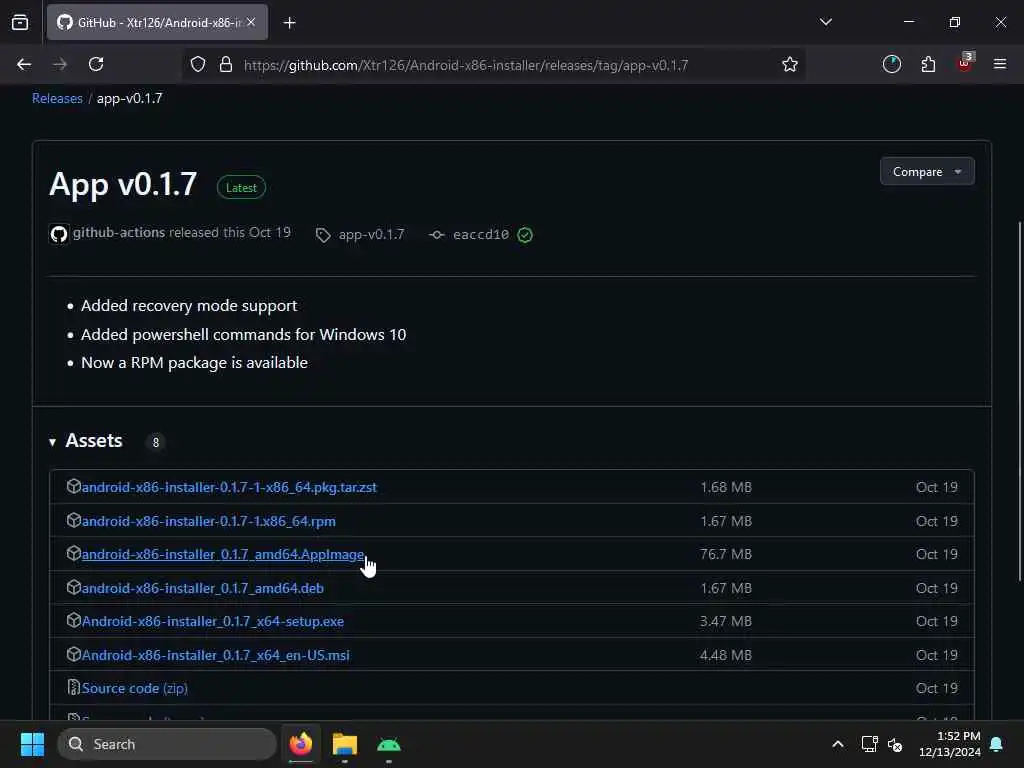
Task: Open the list all tabs chevron
Action: click(x=825, y=22)
